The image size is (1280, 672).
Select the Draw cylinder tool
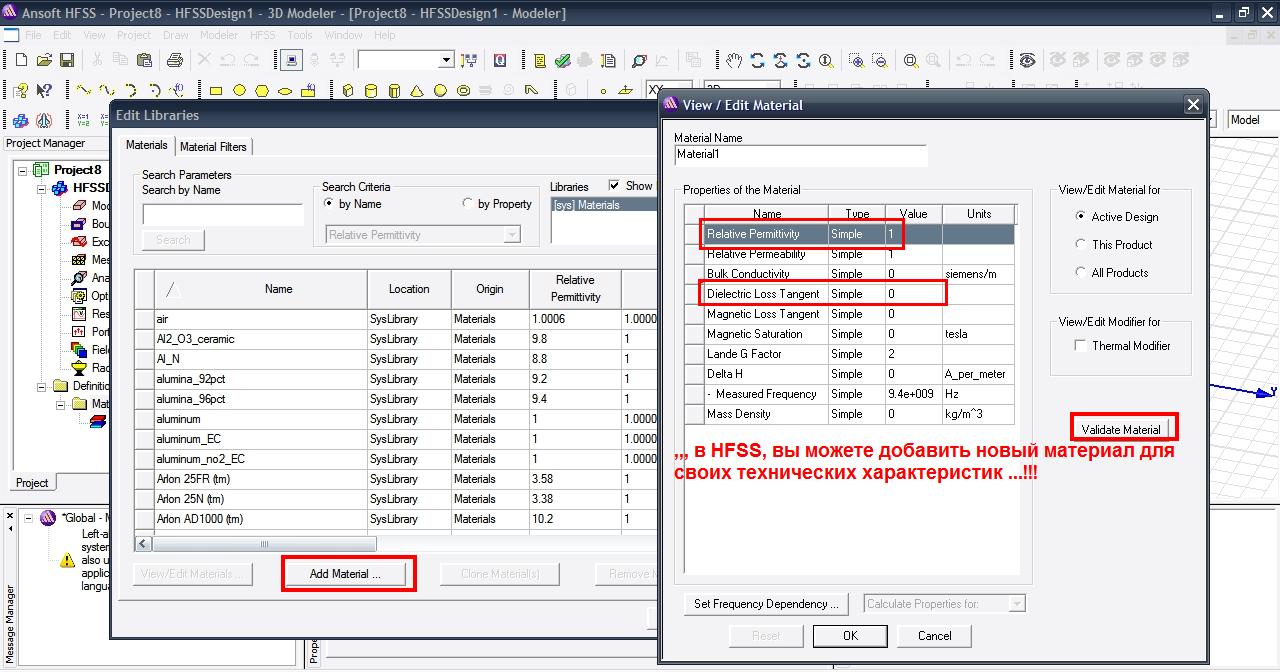(x=371, y=91)
